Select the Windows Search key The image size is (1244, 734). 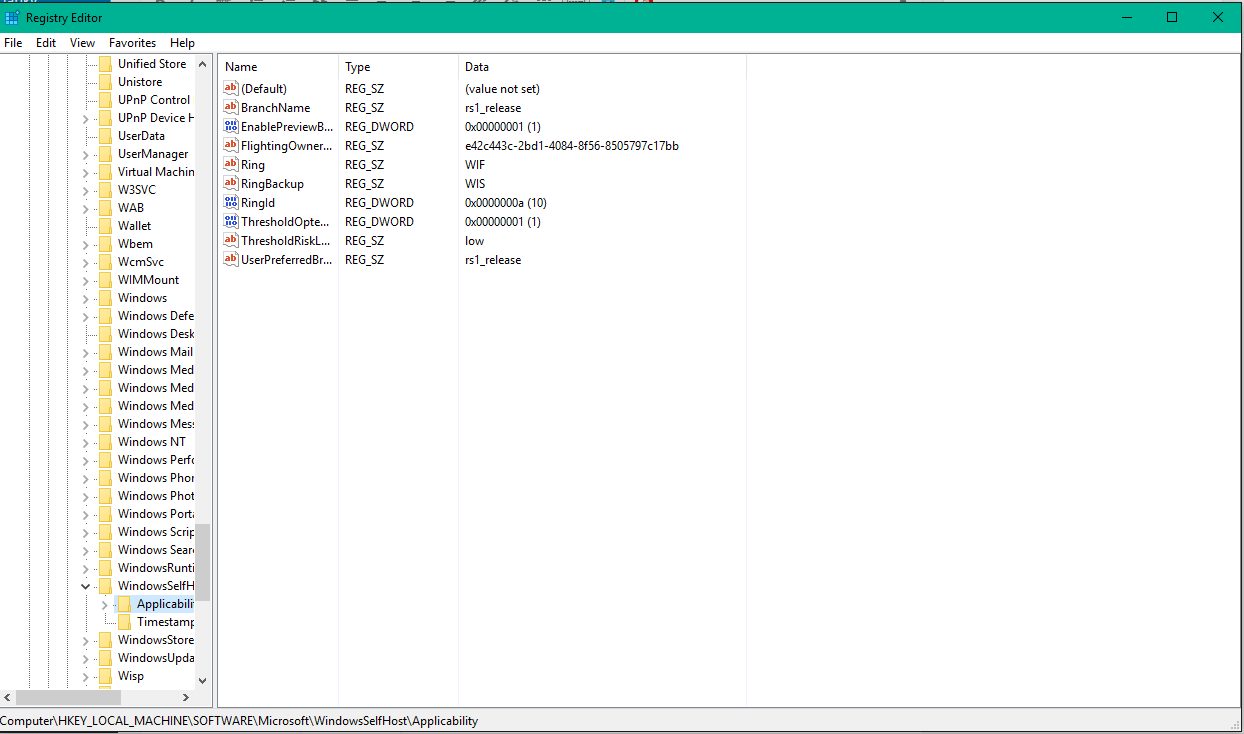(155, 550)
